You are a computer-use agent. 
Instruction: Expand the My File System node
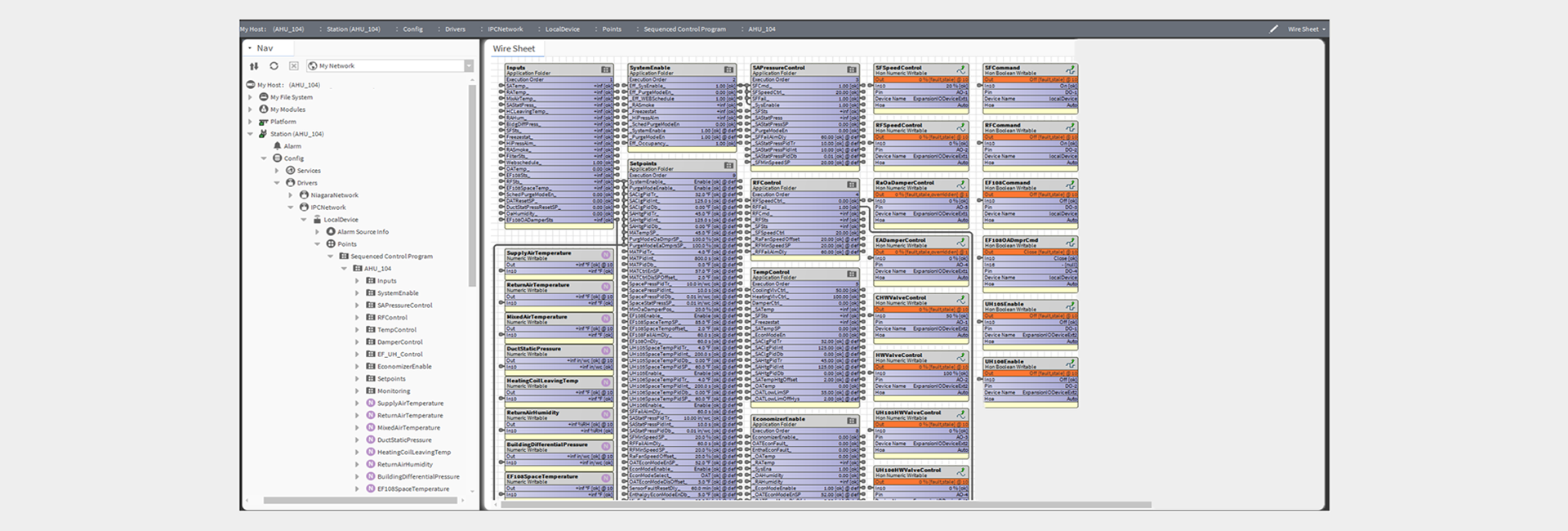click(x=251, y=97)
